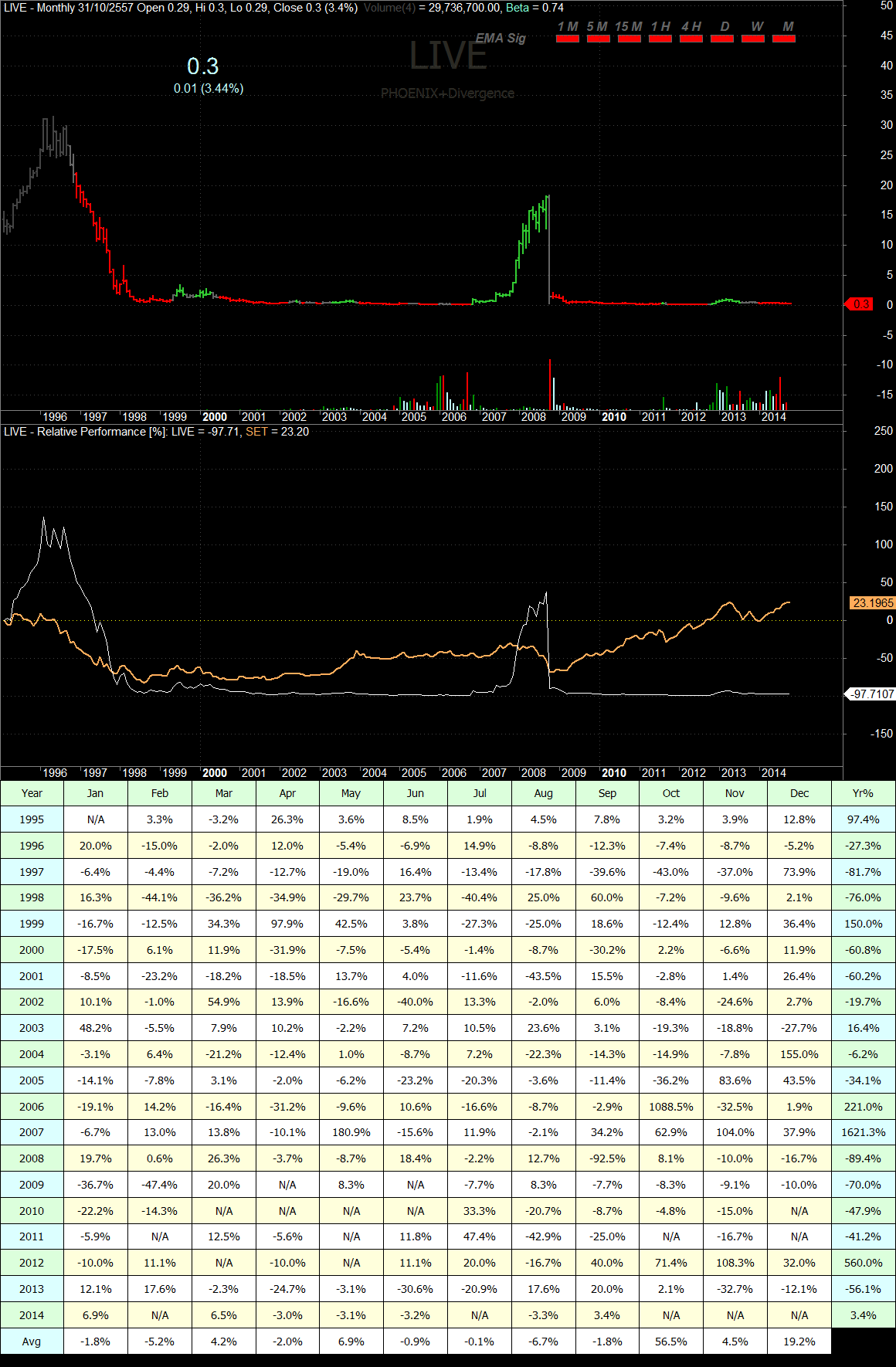Viewport: 896px width, 1367px height.
Task: Click the red 1 H EMA signal indicator
Action: 660,39
